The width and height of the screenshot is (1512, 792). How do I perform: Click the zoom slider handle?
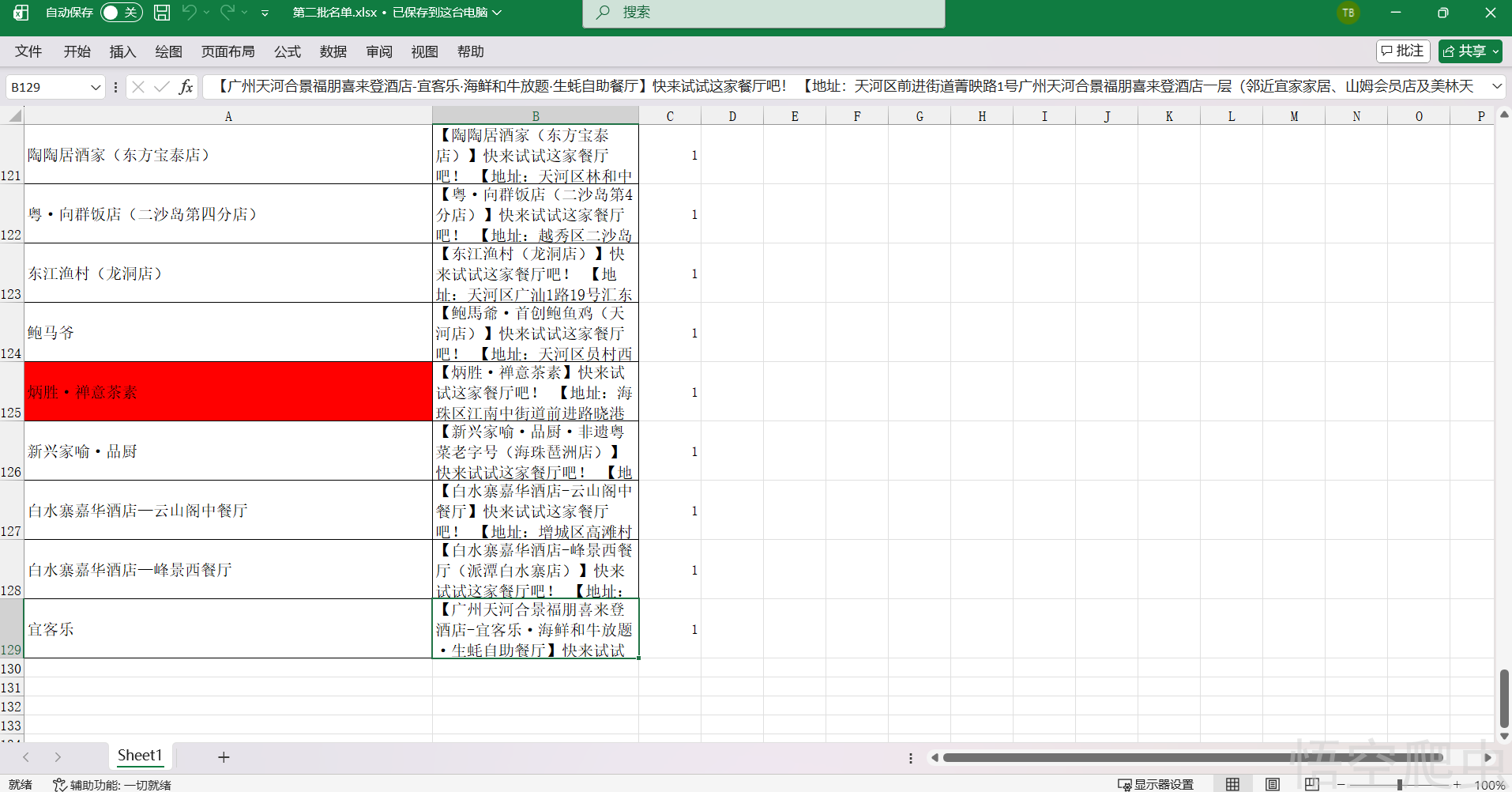pyautogui.click(x=1399, y=784)
